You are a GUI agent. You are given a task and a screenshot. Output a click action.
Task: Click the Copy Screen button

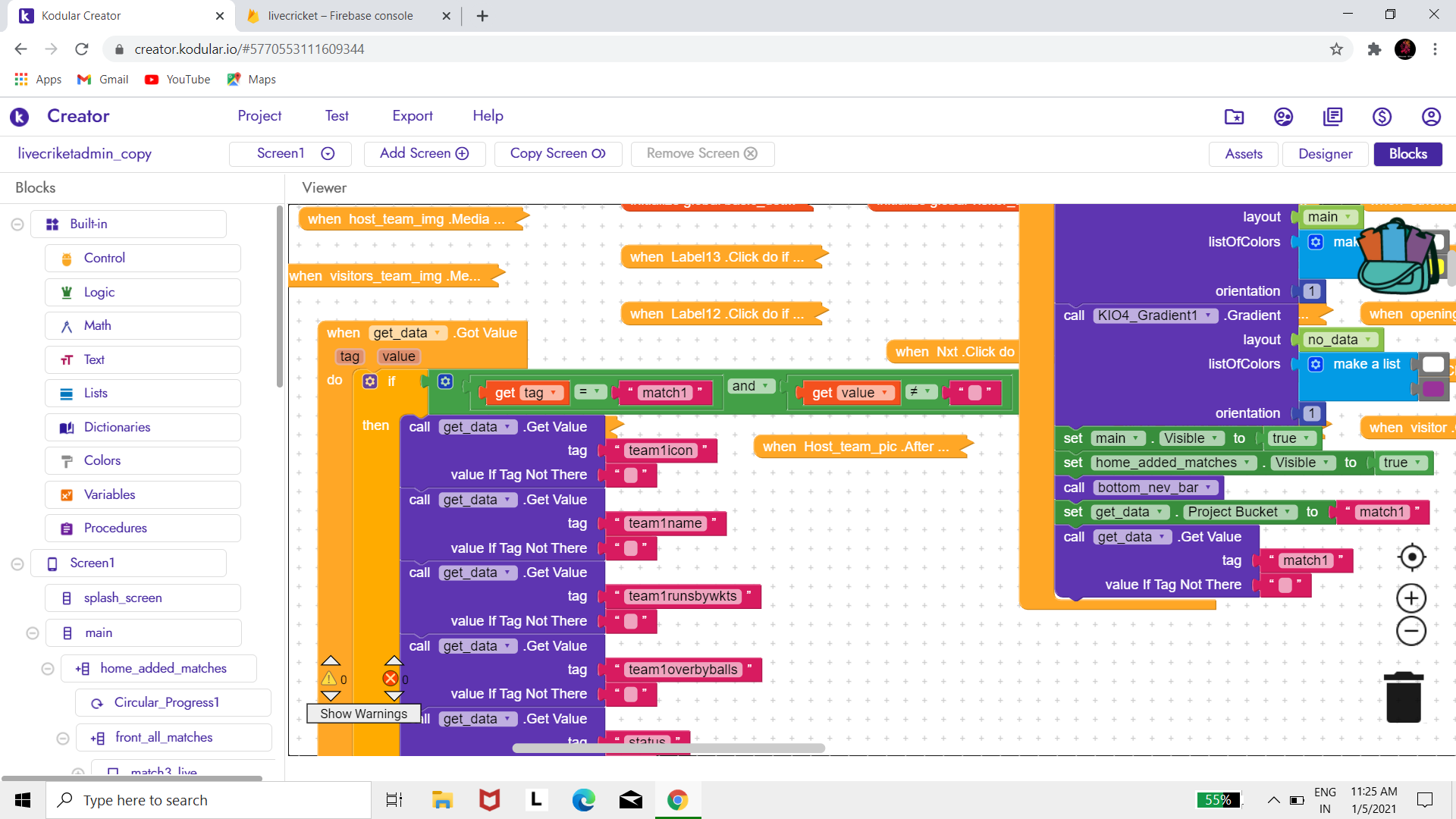tap(557, 154)
